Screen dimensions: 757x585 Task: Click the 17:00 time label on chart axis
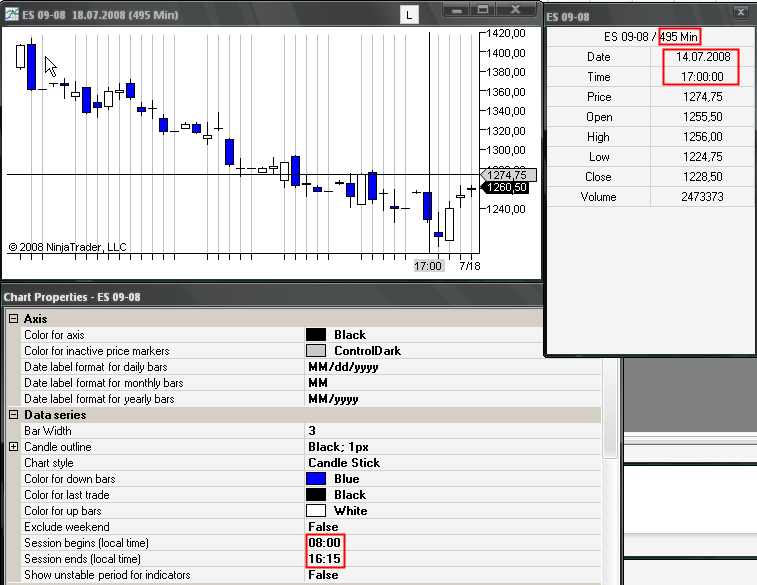[x=428, y=266]
